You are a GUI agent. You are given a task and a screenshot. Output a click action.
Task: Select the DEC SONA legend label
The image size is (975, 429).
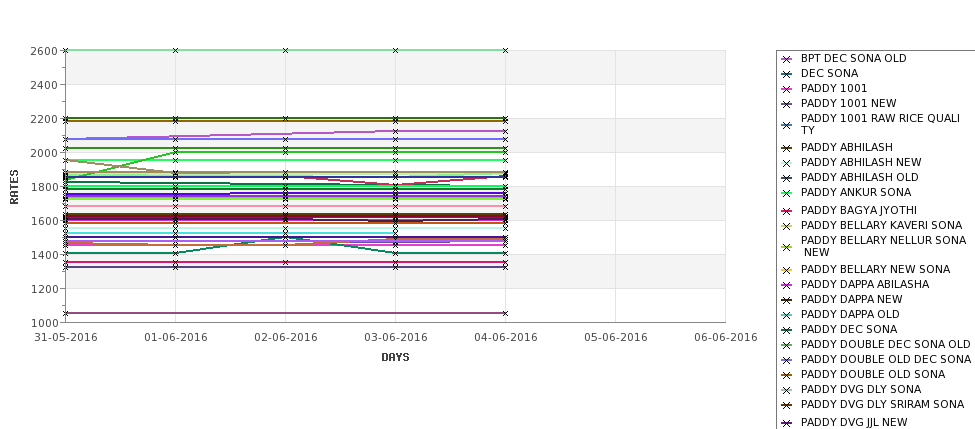click(829, 73)
